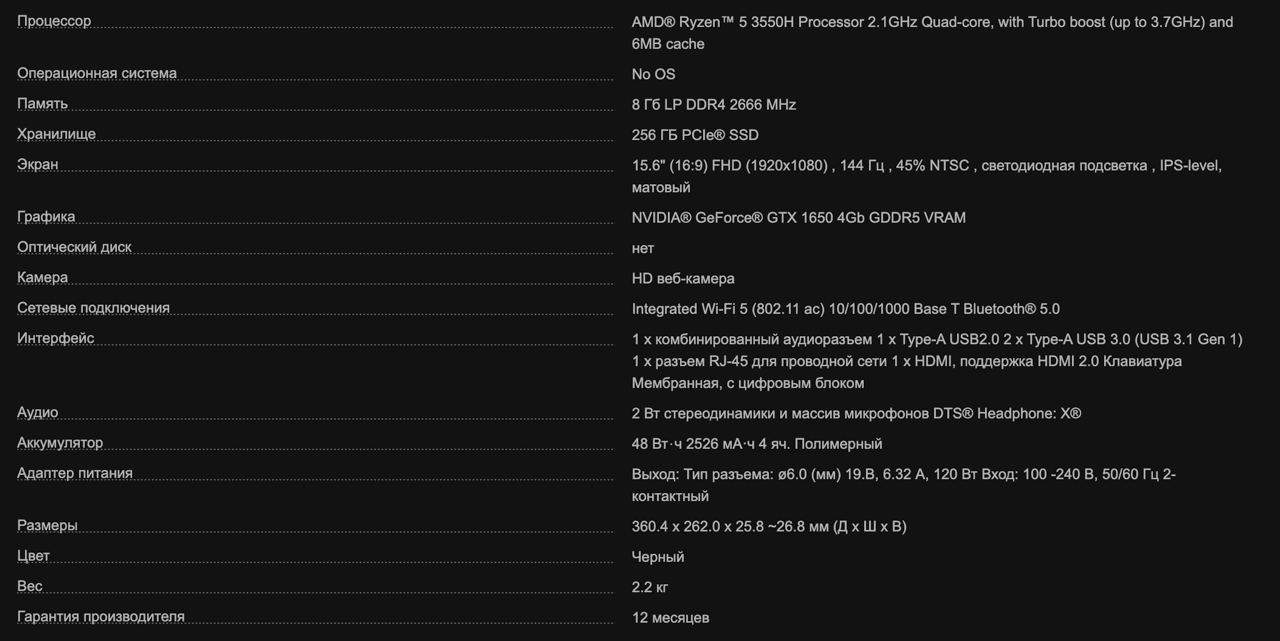Click the Гарантия производителя label
This screenshot has width=1280, height=641.
pos(101,616)
